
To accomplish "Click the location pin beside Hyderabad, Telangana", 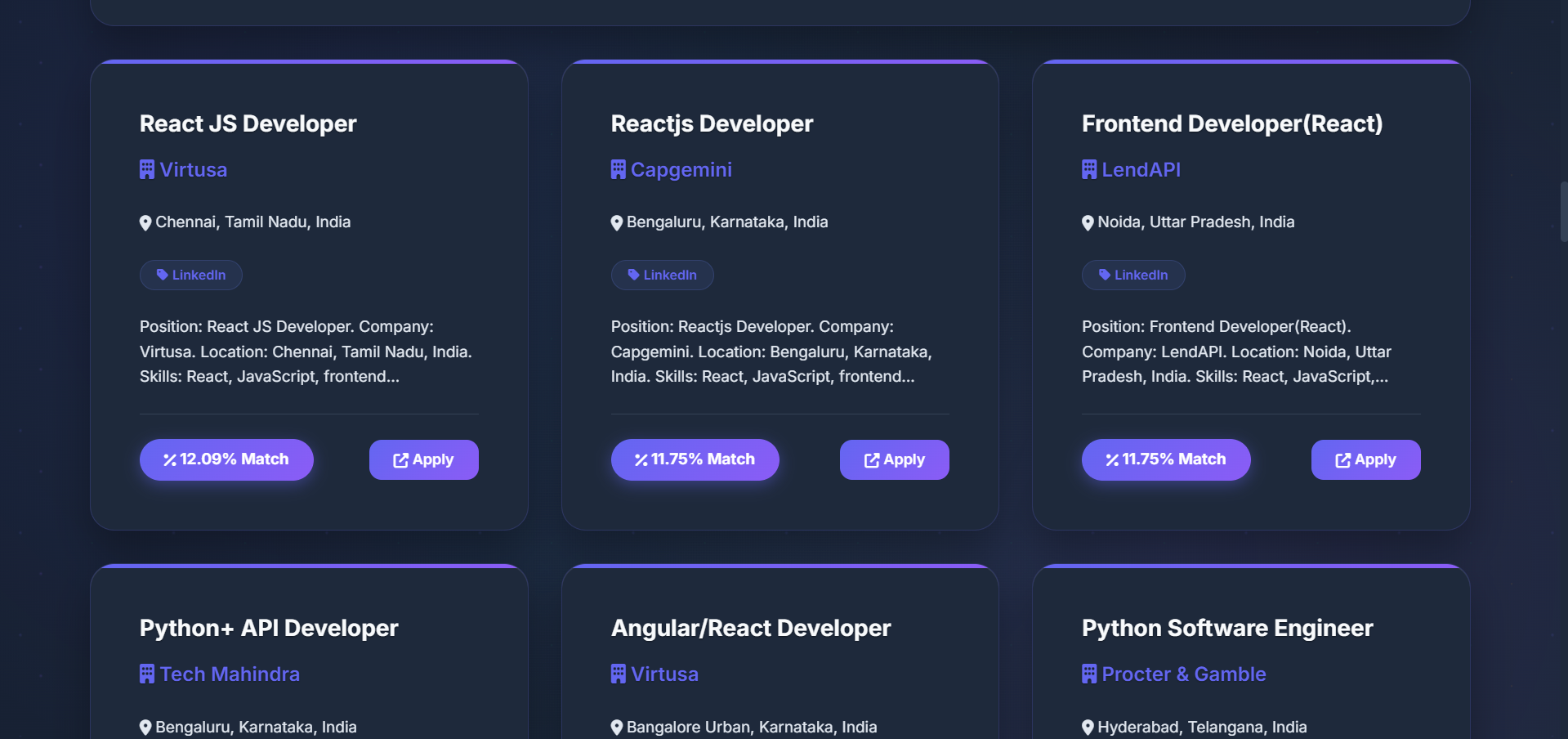I will [1088, 728].
